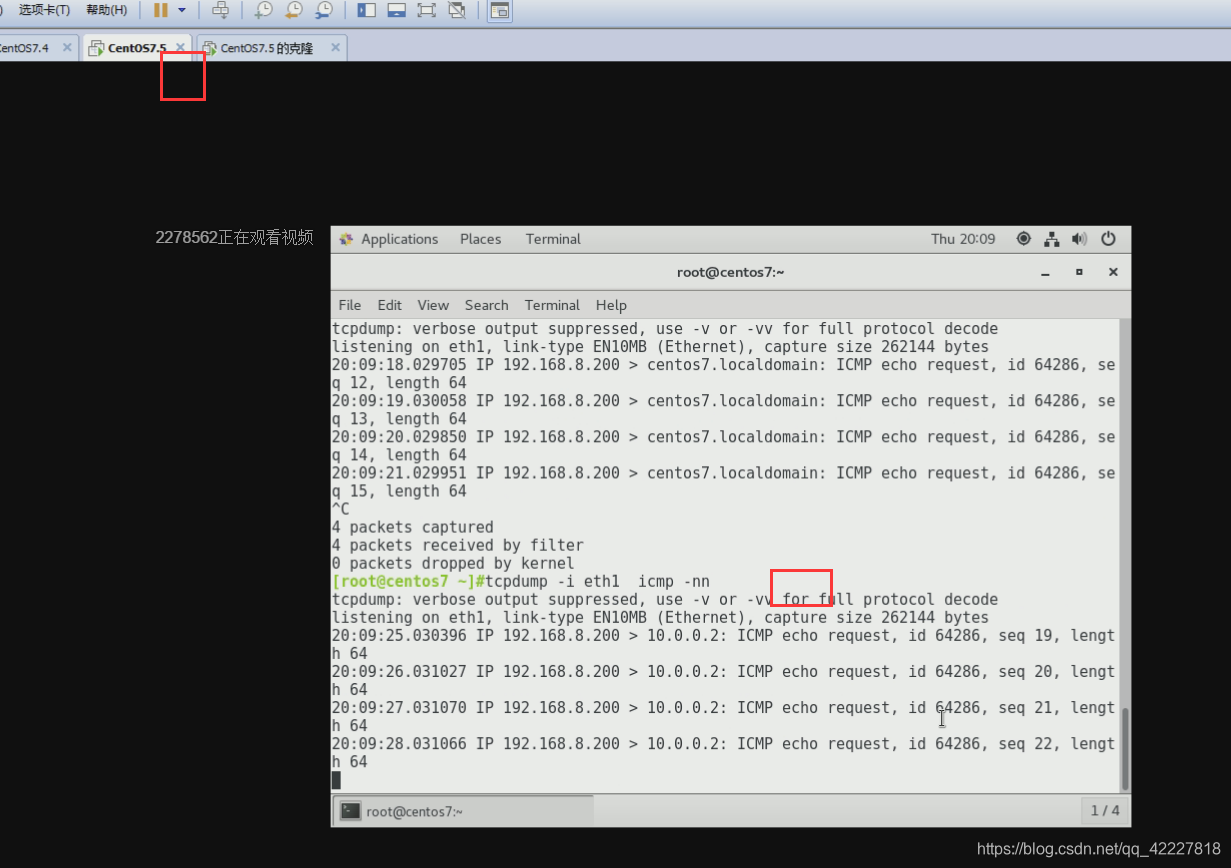Viewport: 1231px width, 868px height.
Task: Open the 选项卡(T) menu
Action: click(x=44, y=10)
